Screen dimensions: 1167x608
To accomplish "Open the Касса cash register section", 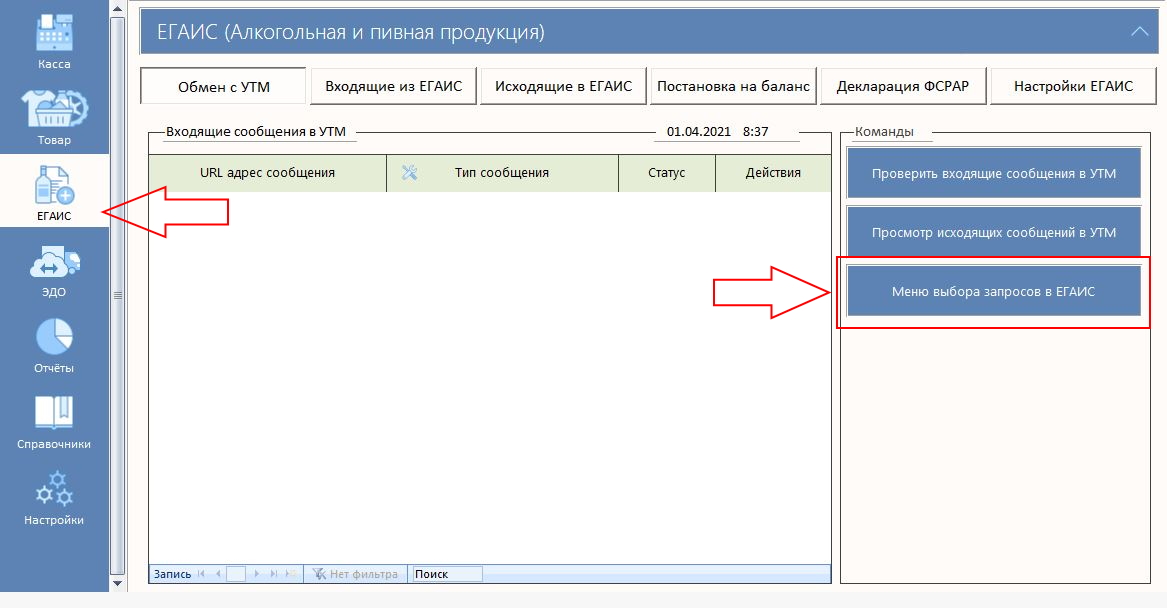I will pyautogui.click(x=53, y=40).
